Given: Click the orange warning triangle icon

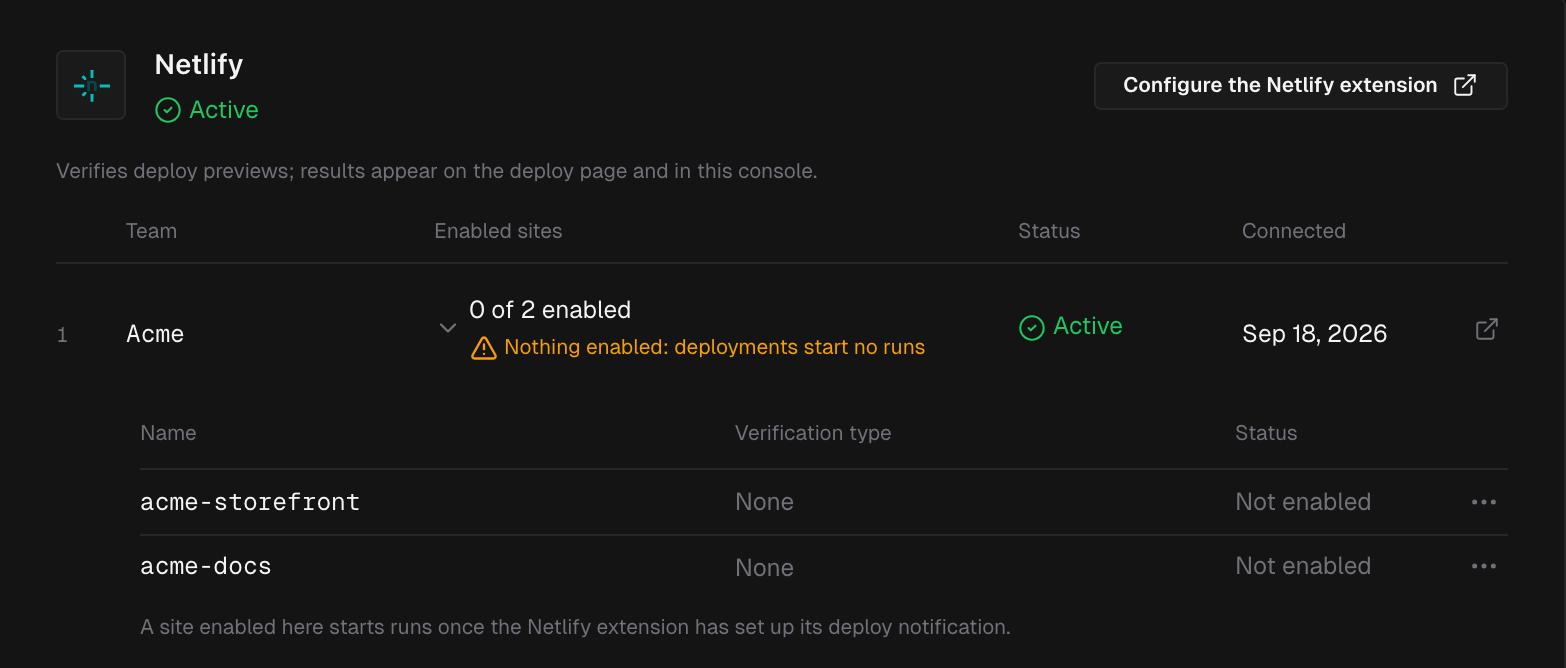Looking at the screenshot, I should [x=483, y=348].
